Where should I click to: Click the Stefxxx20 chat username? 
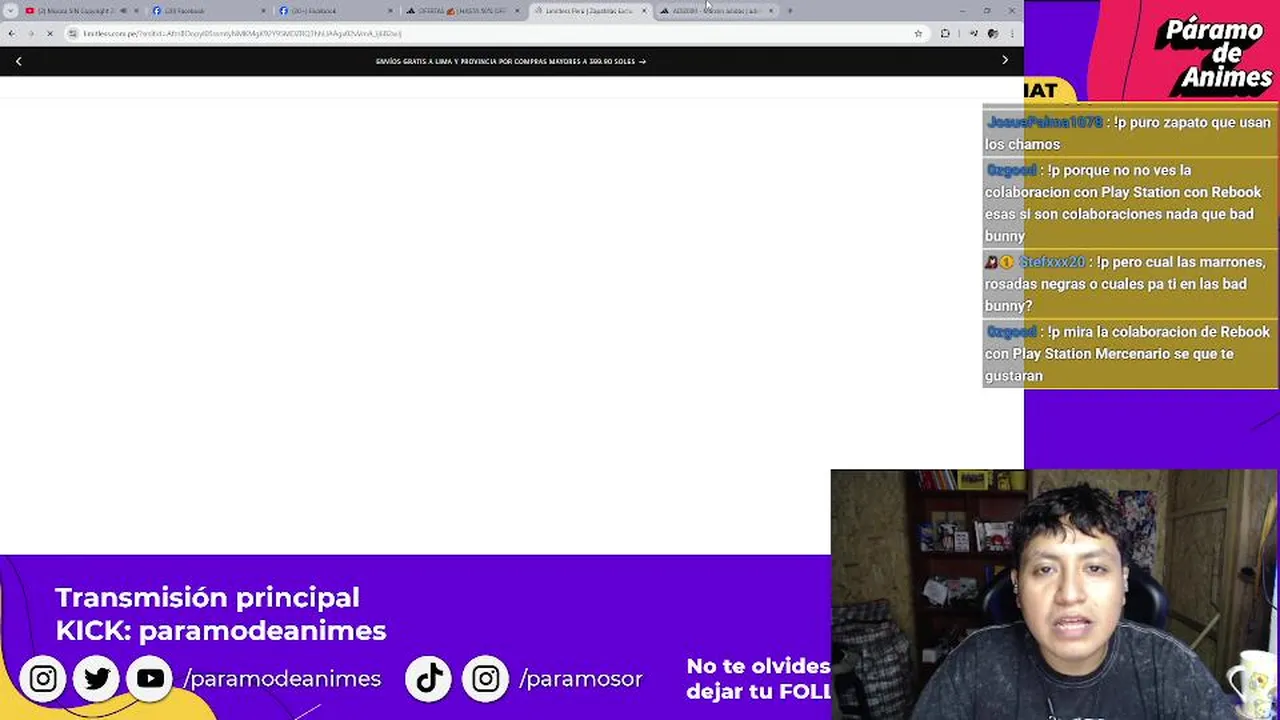1052,262
